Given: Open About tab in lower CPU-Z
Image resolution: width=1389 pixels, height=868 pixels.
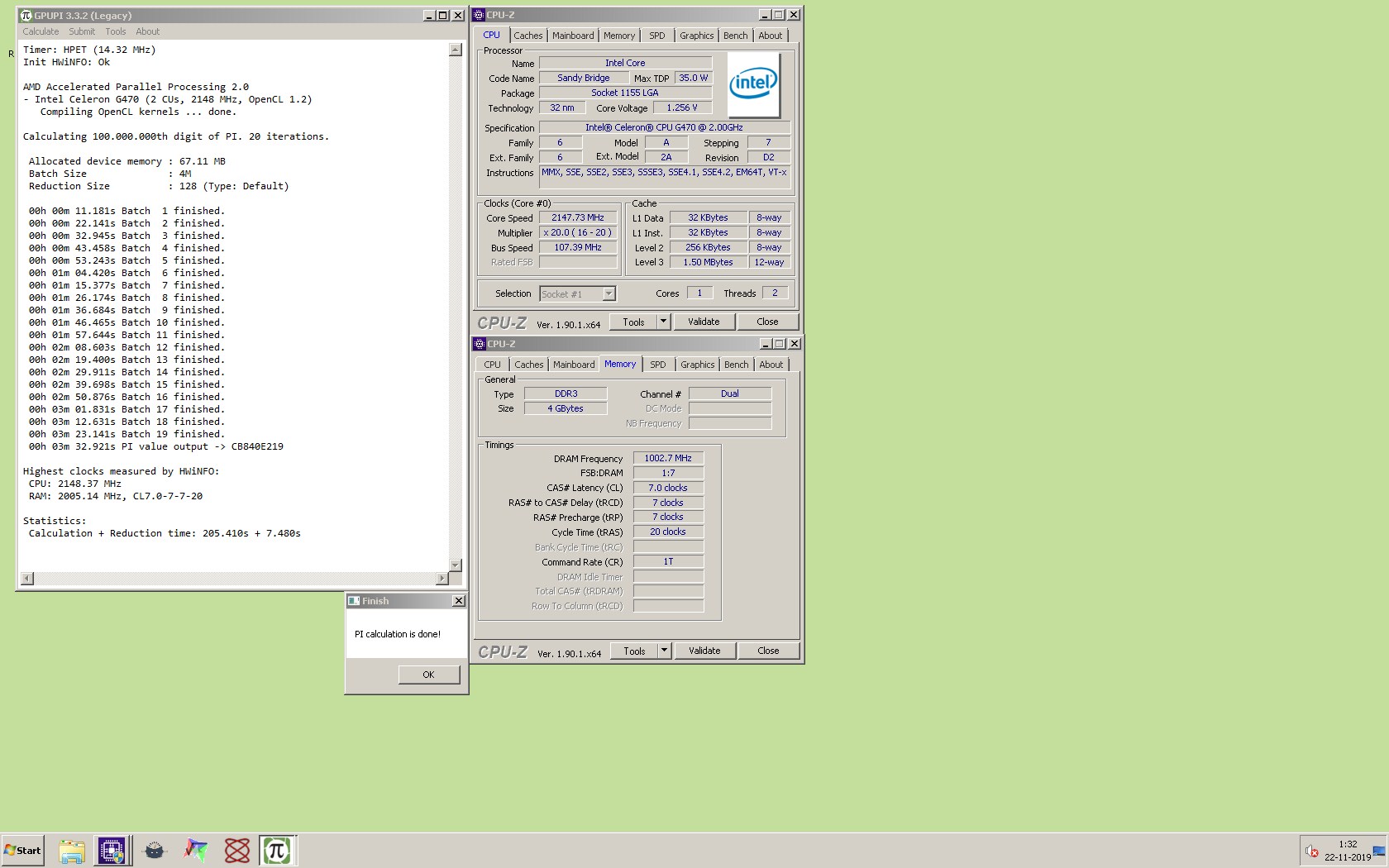Looking at the screenshot, I should pyautogui.click(x=771, y=365).
